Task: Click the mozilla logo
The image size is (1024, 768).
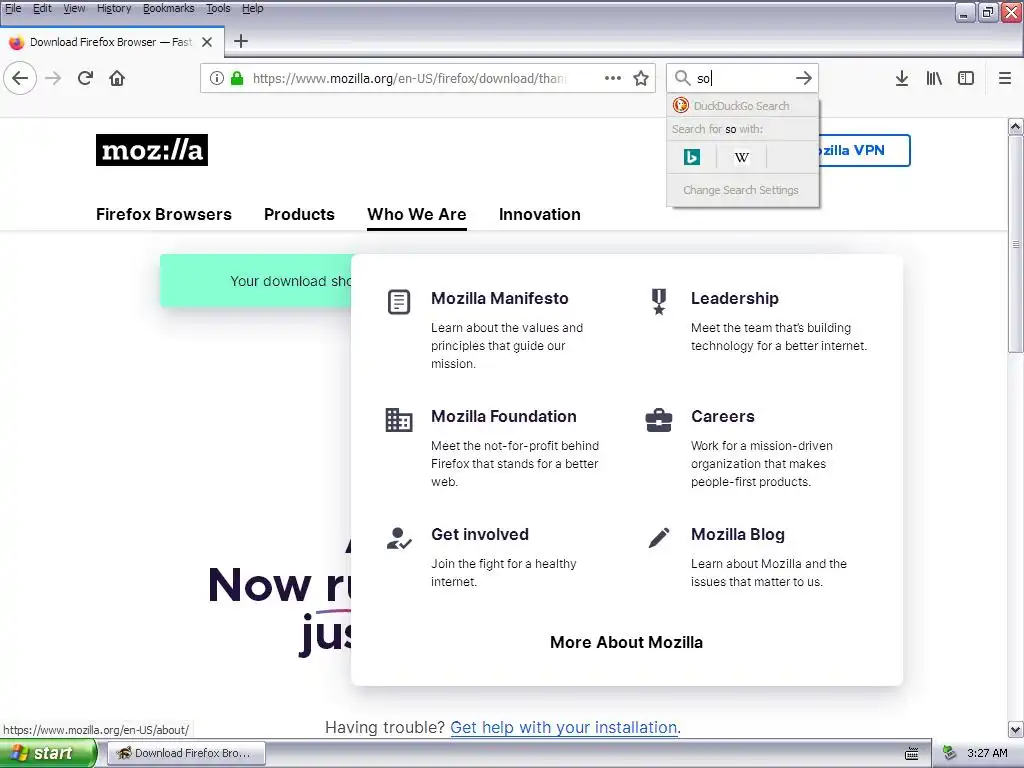Action: (152, 150)
